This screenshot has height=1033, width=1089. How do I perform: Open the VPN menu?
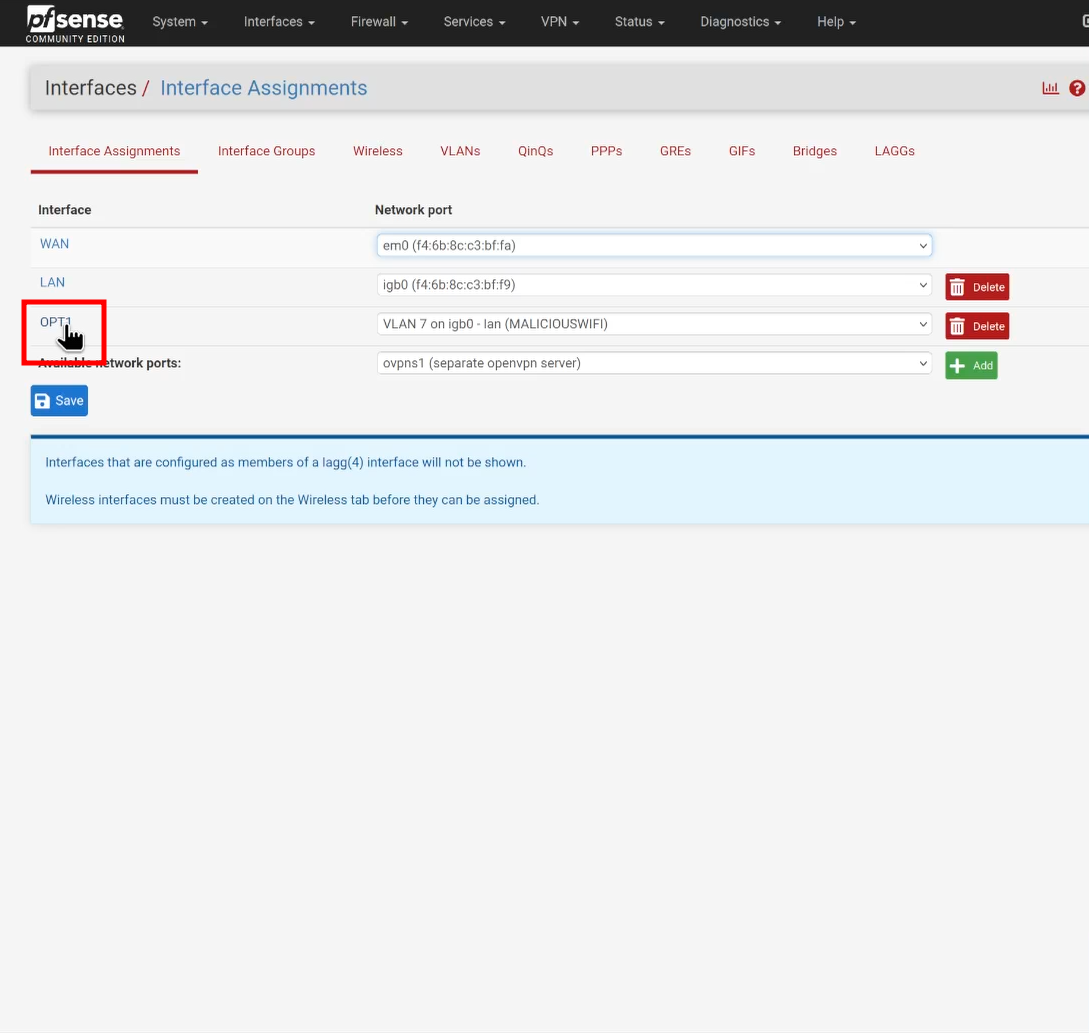coord(560,22)
